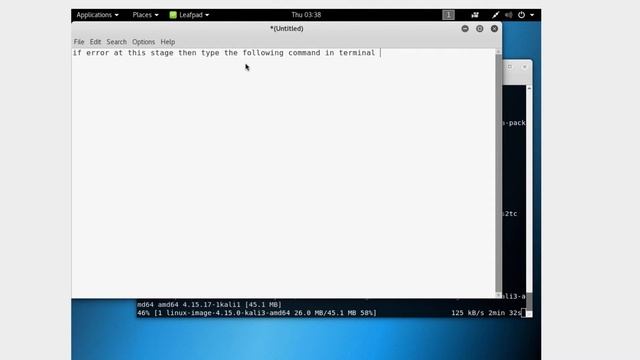The height and width of the screenshot is (360, 640).
Task: Click the word 'command' in the editor
Action: pyautogui.click(x=304, y=53)
